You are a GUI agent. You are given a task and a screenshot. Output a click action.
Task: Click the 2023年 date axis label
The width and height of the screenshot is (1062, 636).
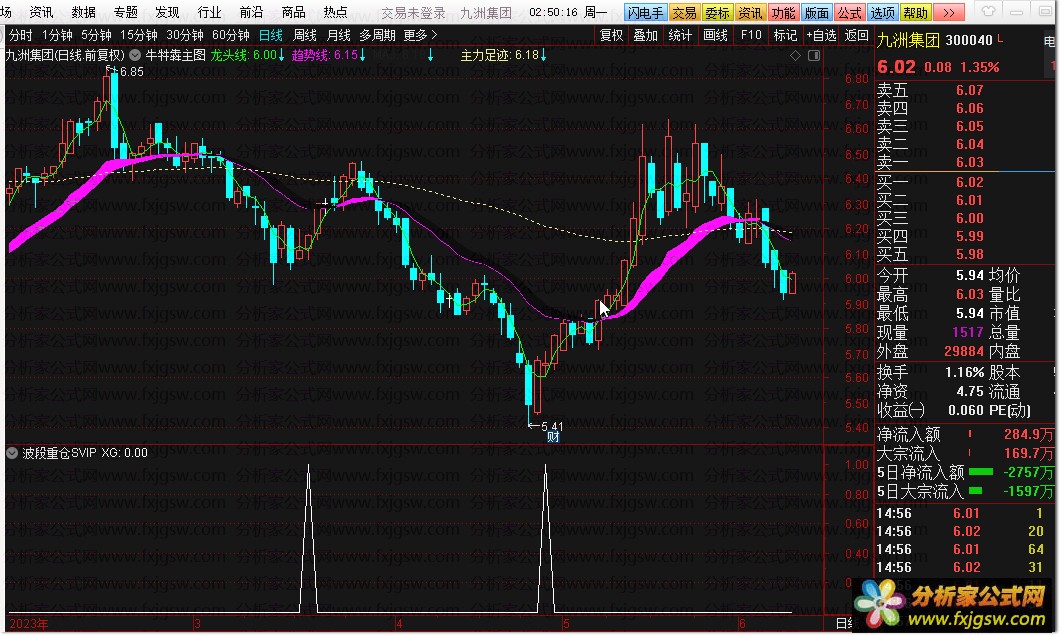28,624
